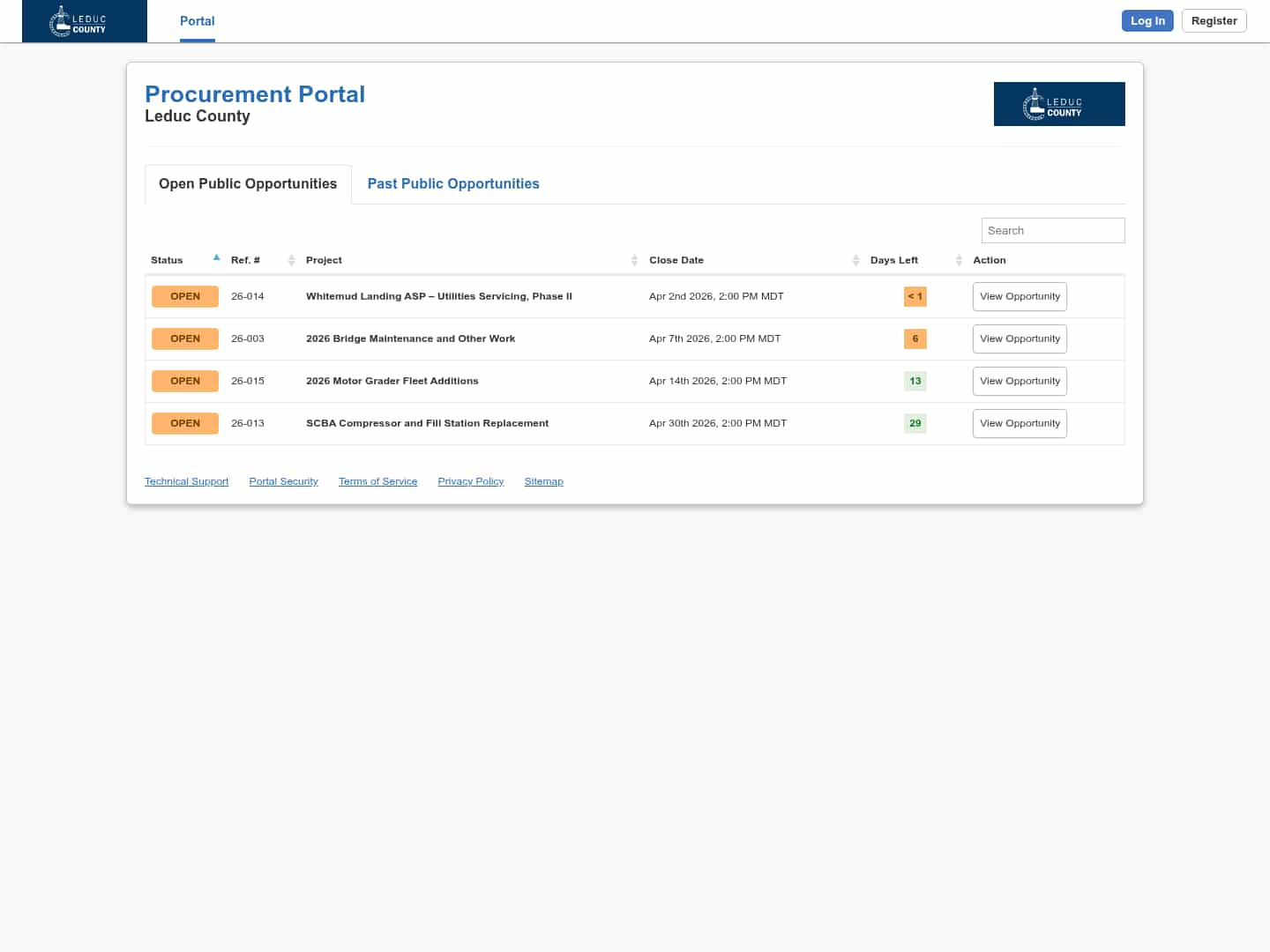Click the sort arrows beside Days Left header
Viewport: 1270px width, 952px height.
pyautogui.click(x=959, y=259)
